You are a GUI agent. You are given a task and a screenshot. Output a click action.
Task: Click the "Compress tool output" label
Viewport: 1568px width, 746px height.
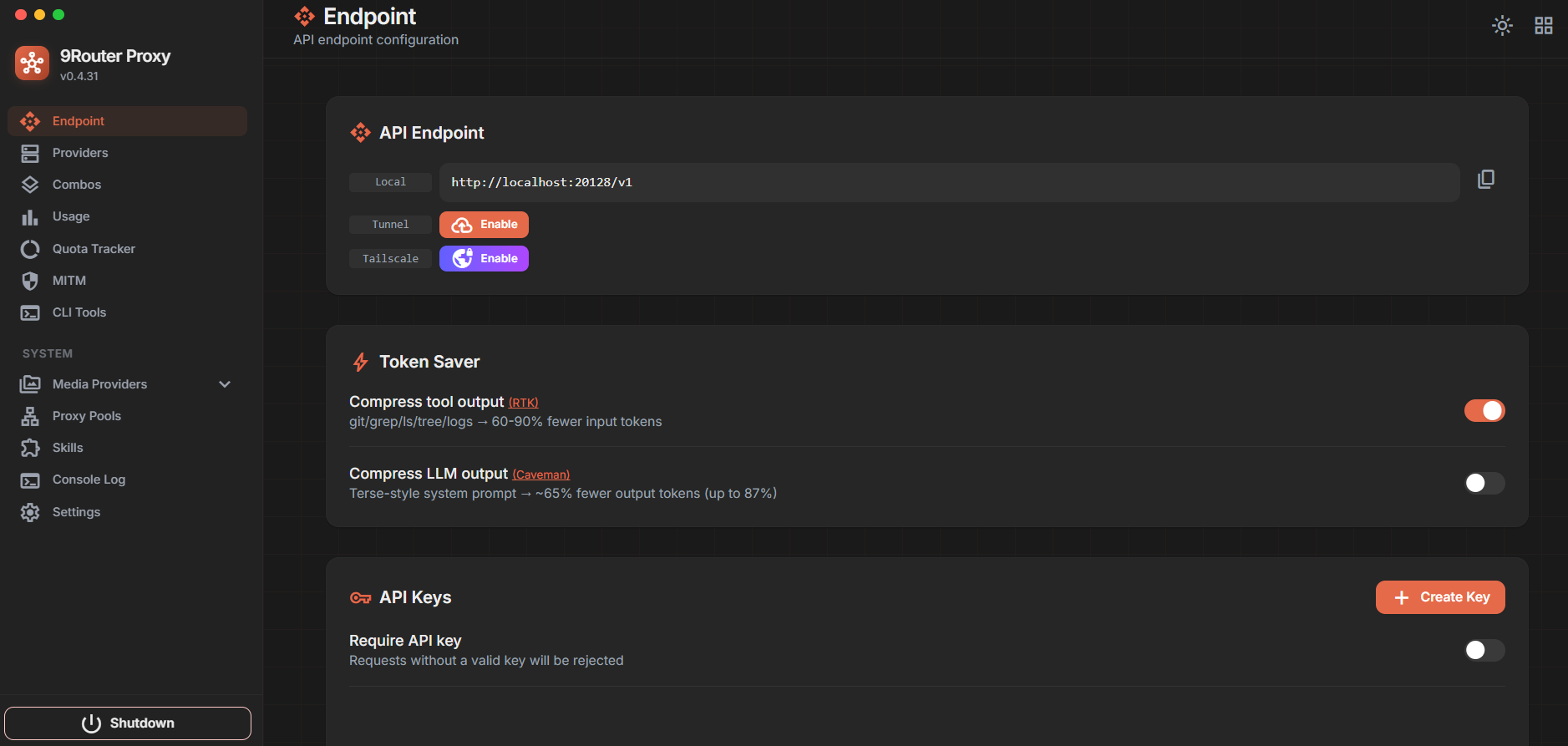(427, 402)
